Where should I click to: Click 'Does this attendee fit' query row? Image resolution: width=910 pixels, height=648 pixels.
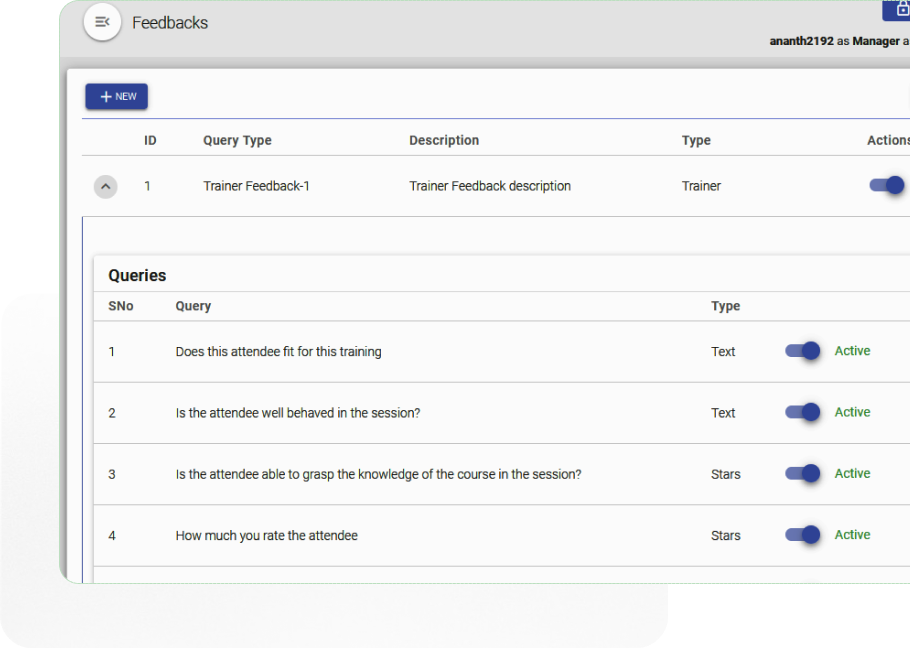coord(278,352)
